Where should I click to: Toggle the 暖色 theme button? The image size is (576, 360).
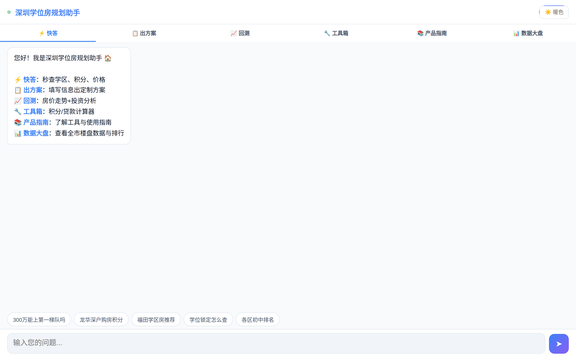pyautogui.click(x=554, y=12)
